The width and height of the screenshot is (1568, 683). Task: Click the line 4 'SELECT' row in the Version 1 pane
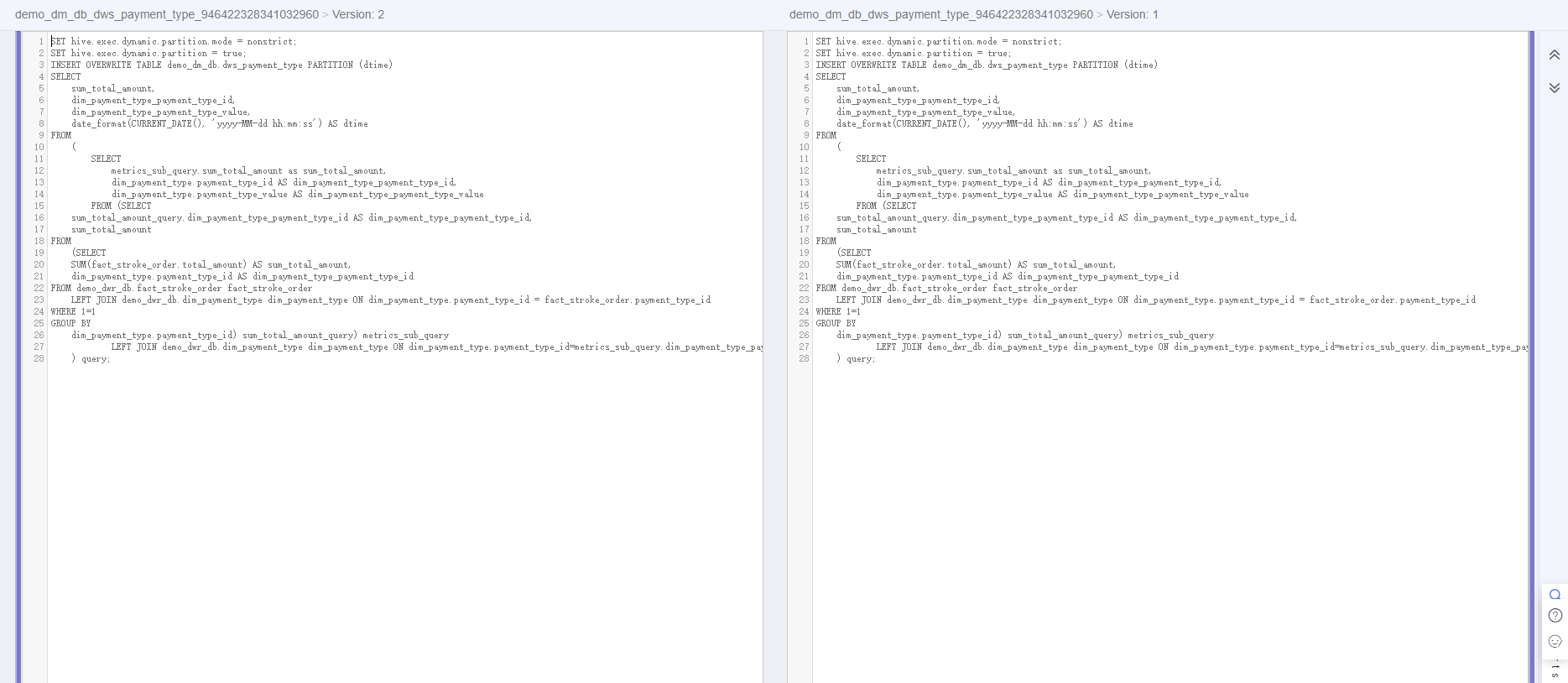pos(831,76)
